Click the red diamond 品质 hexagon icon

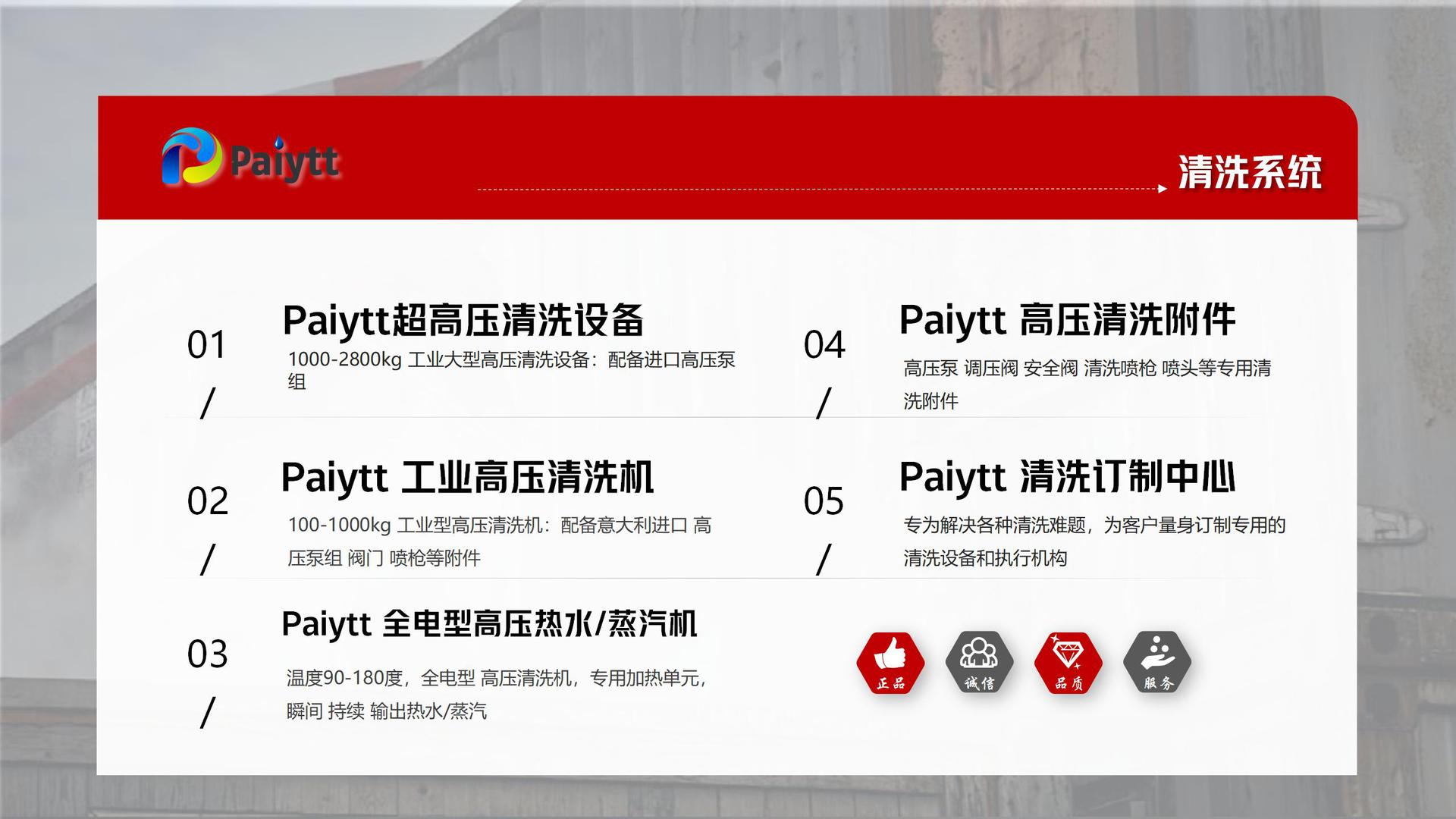coord(1068,662)
